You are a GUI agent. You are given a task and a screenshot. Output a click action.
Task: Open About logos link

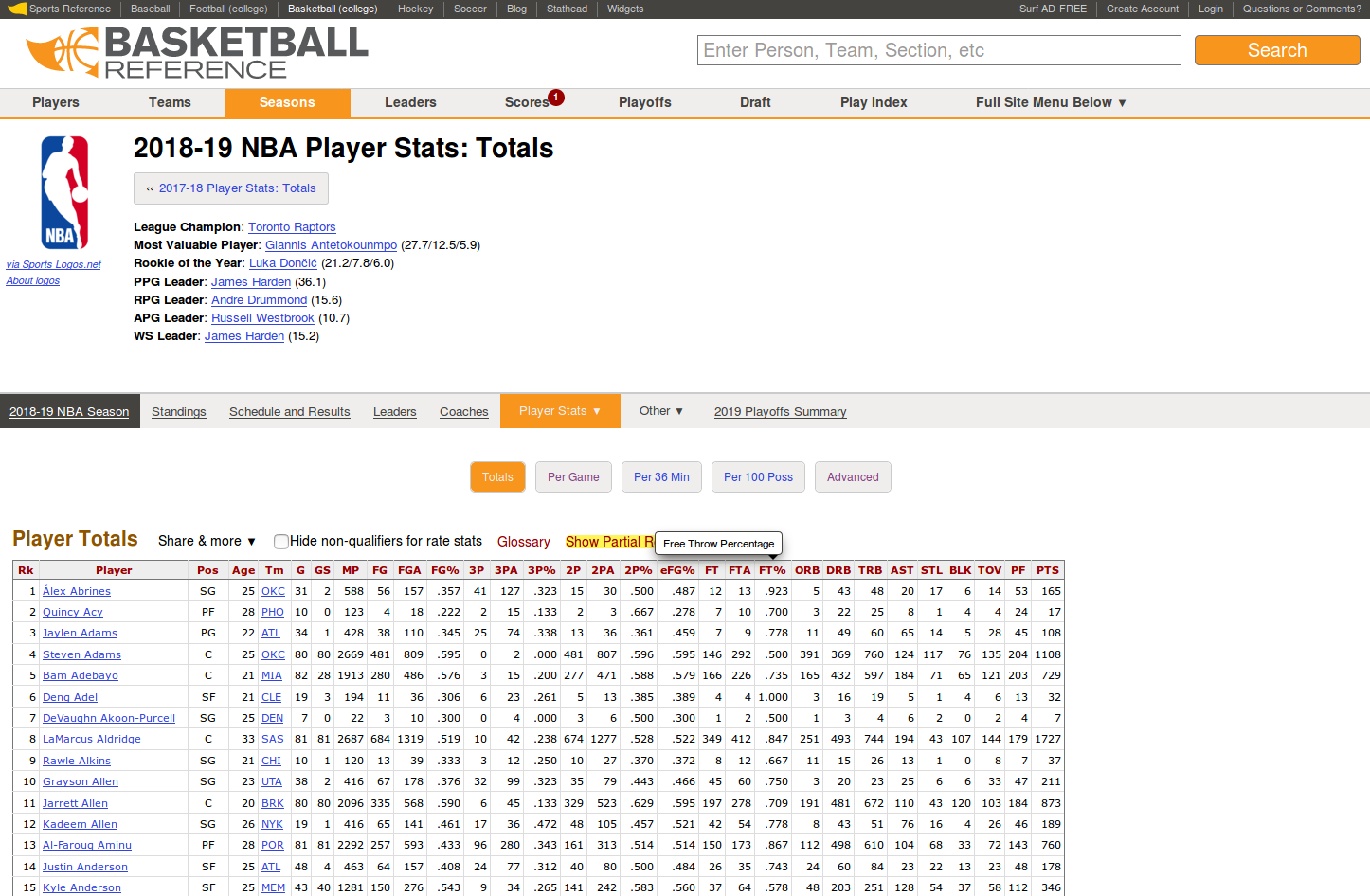(x=33, y=281)
